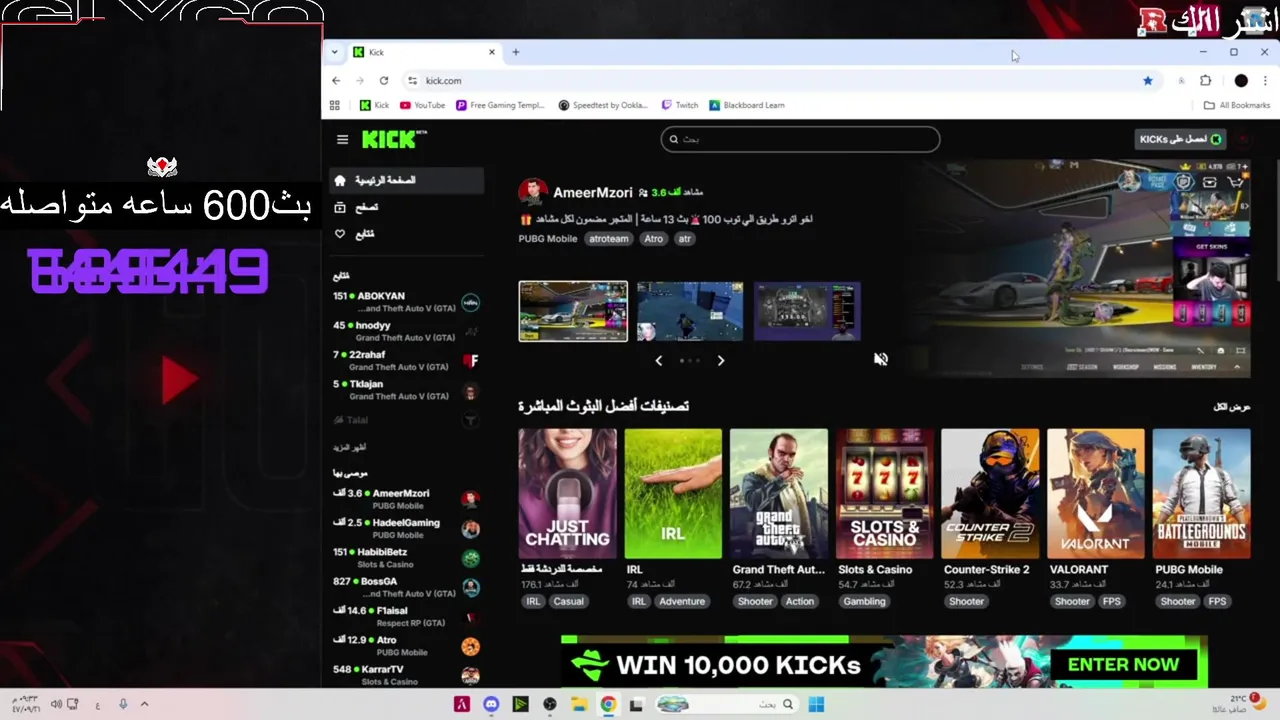
Task: Open Discord from the taskbar
Action: point(491,704)
